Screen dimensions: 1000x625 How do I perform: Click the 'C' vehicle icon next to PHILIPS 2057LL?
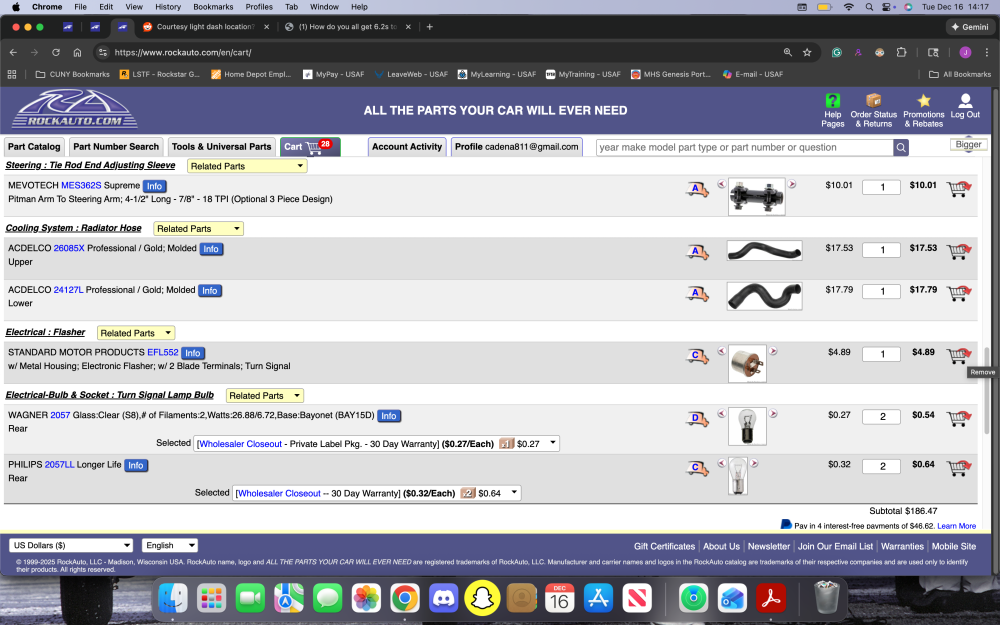[x=697, y=466]
